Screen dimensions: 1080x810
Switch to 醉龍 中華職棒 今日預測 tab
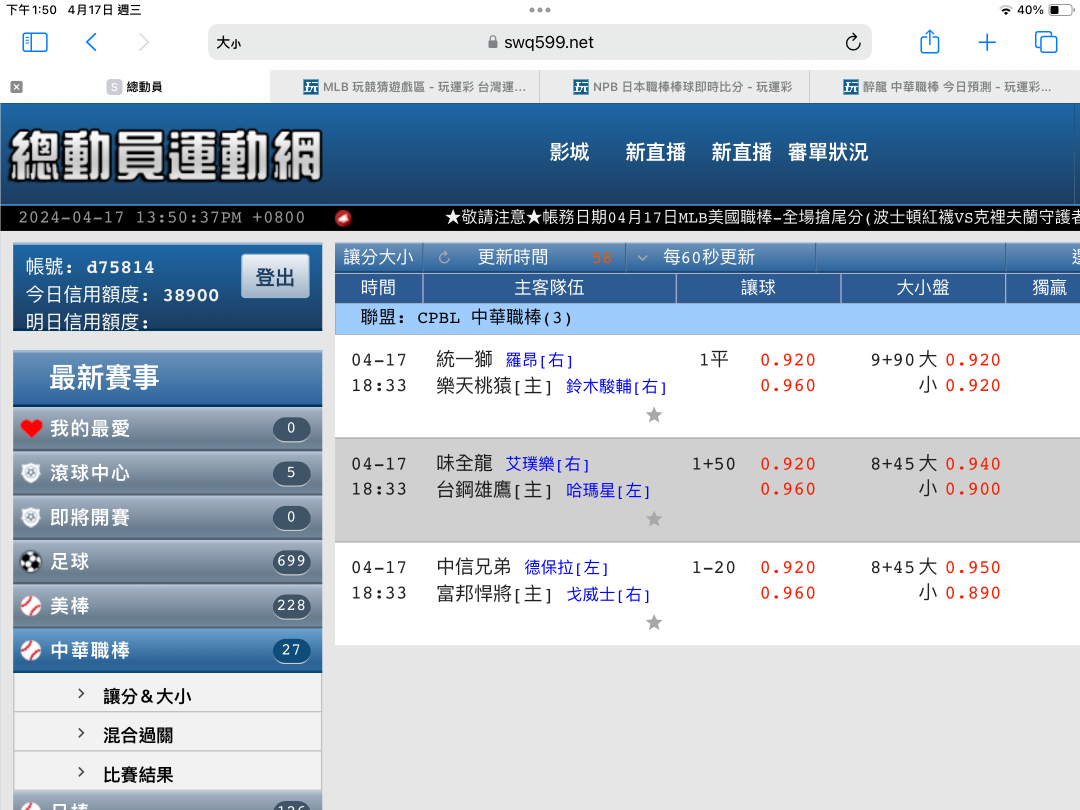[x=945, y=87]
